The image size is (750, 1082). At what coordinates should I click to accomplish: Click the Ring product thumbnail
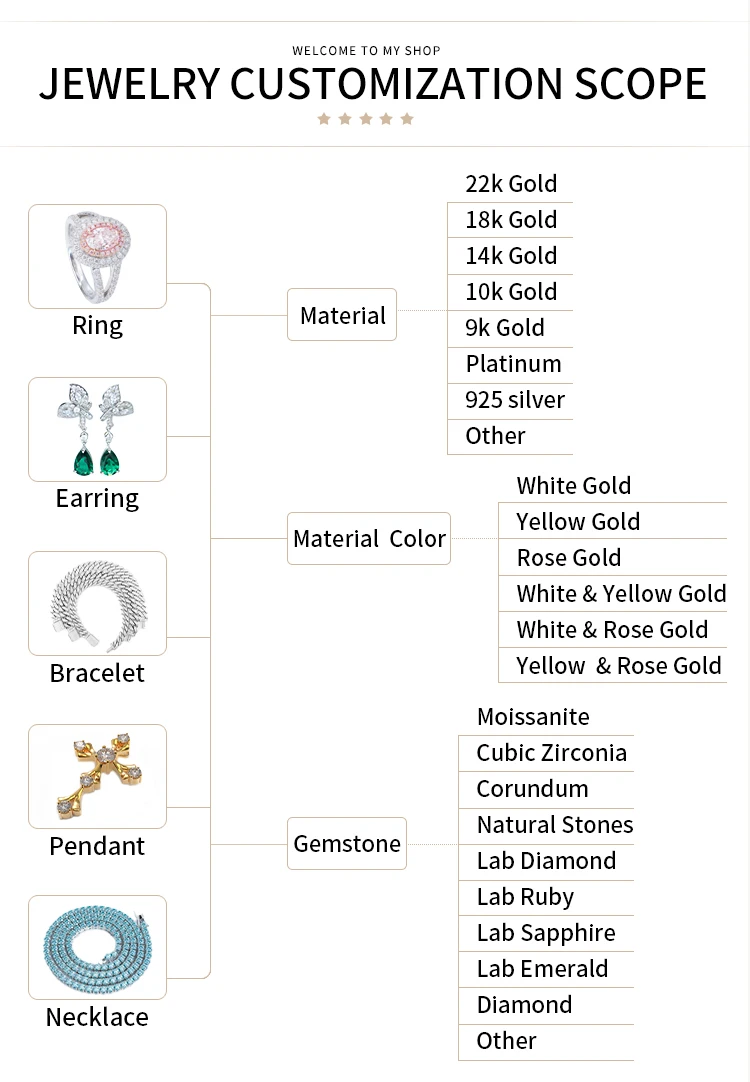[x=97, y=256]
